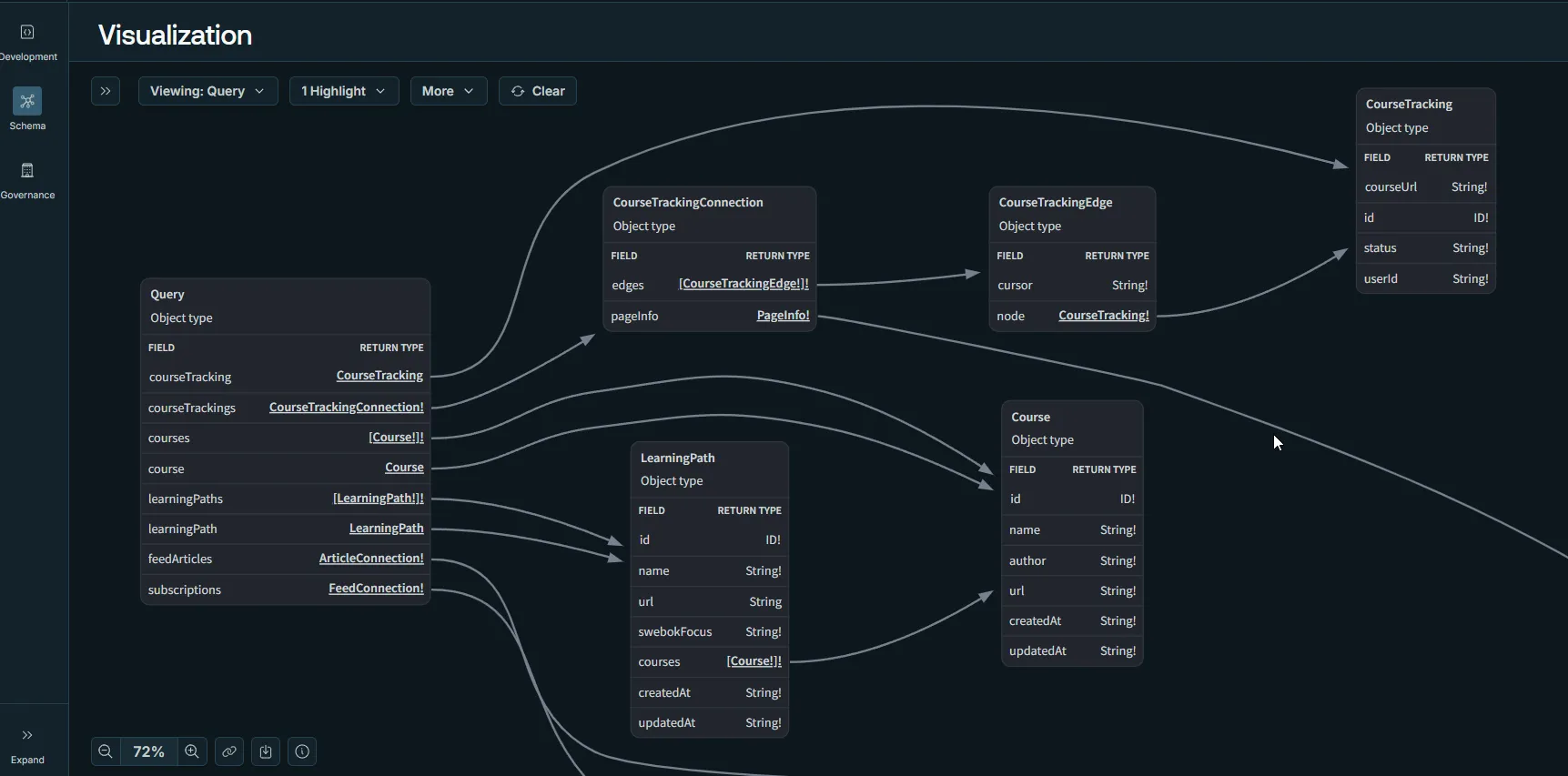Follow CourseTrackingConnection! return type link
Image resolution: width=1568 pixels, height=776 pixels.
(347, 408)
